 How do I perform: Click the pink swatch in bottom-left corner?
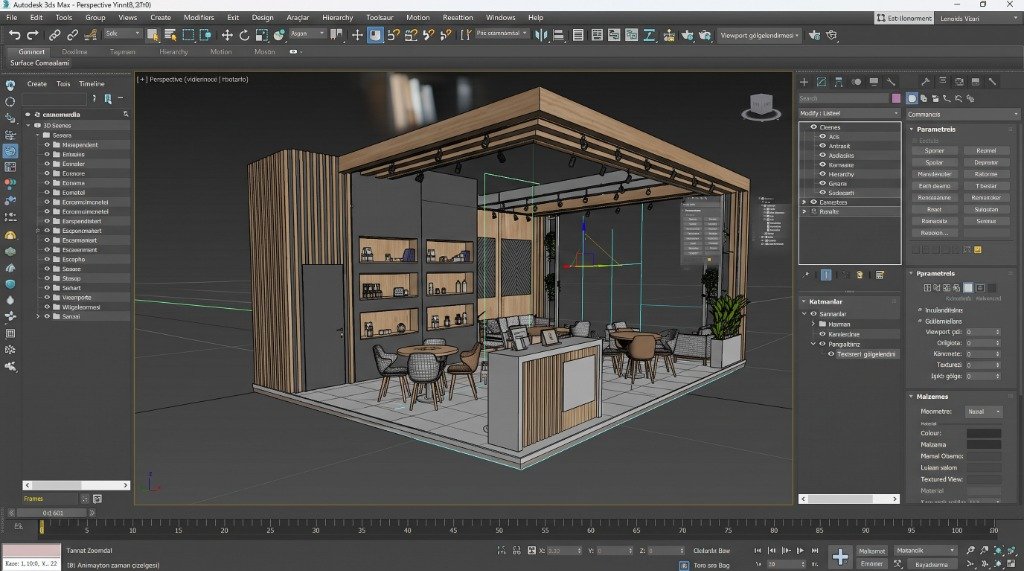[31, 550]
